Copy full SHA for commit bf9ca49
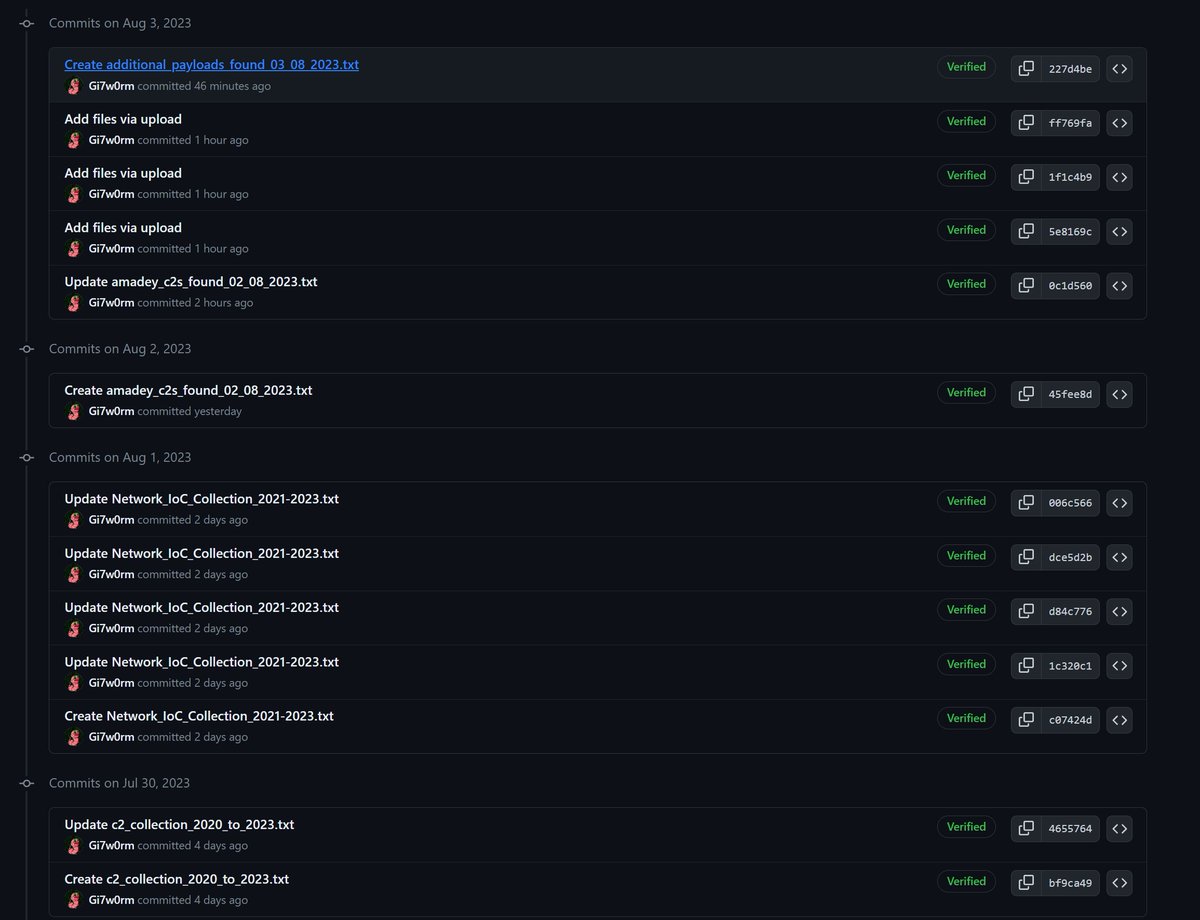1200x920 pixels. click(1026, 883)
